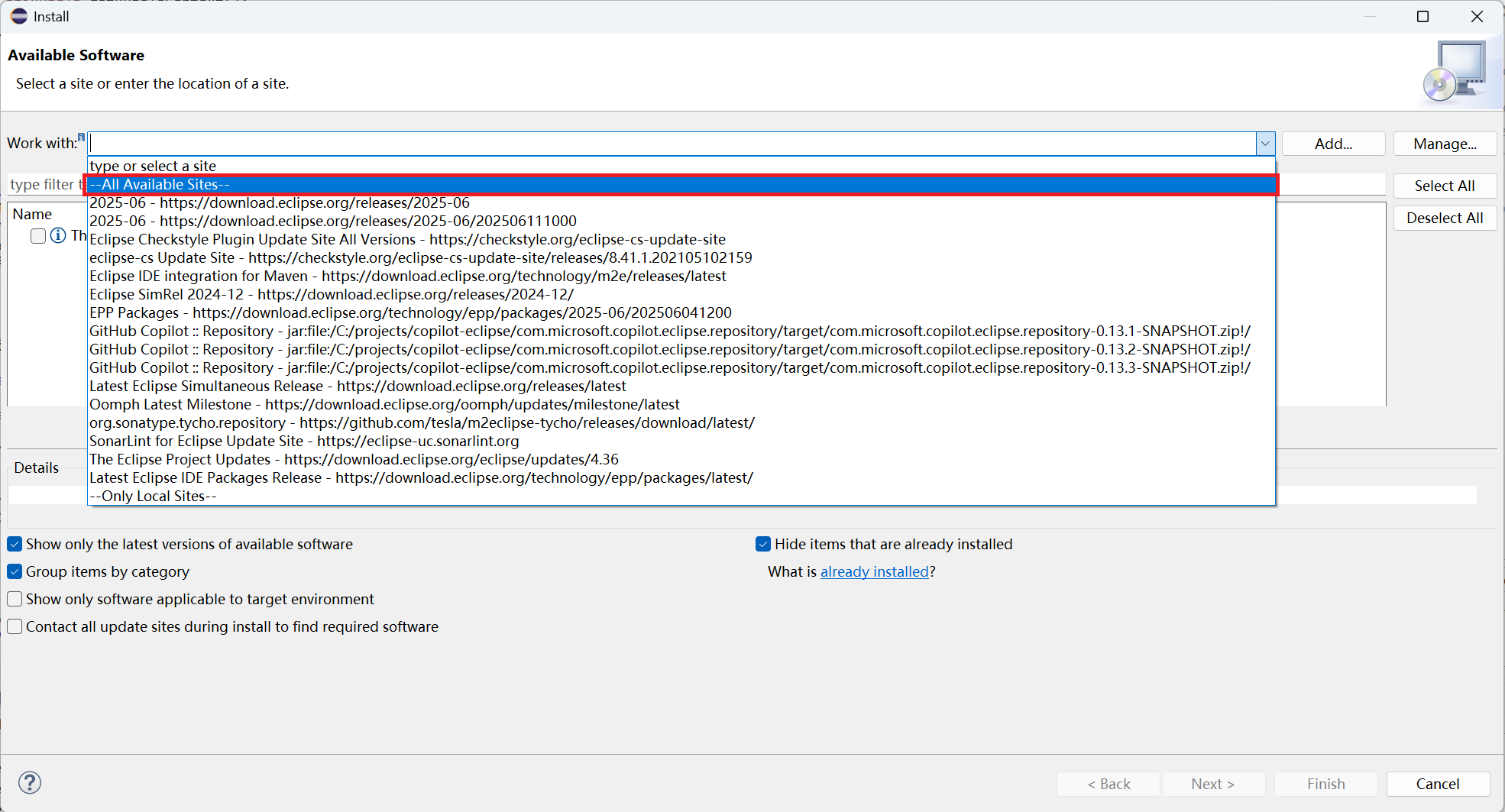Enable Contact all update sites during install
This screenshot has height=812, width=1505.
point(15,626)
